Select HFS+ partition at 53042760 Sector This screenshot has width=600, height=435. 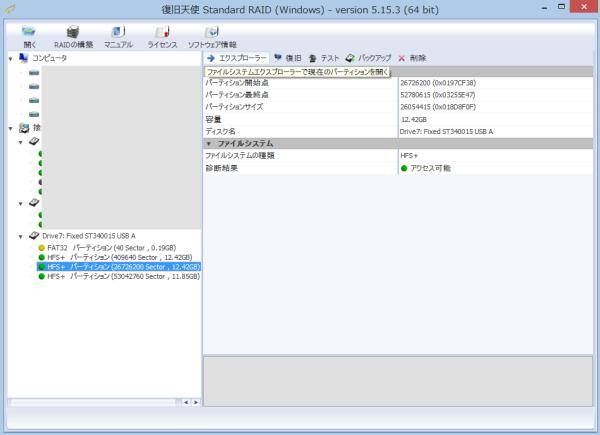[122, 277]
